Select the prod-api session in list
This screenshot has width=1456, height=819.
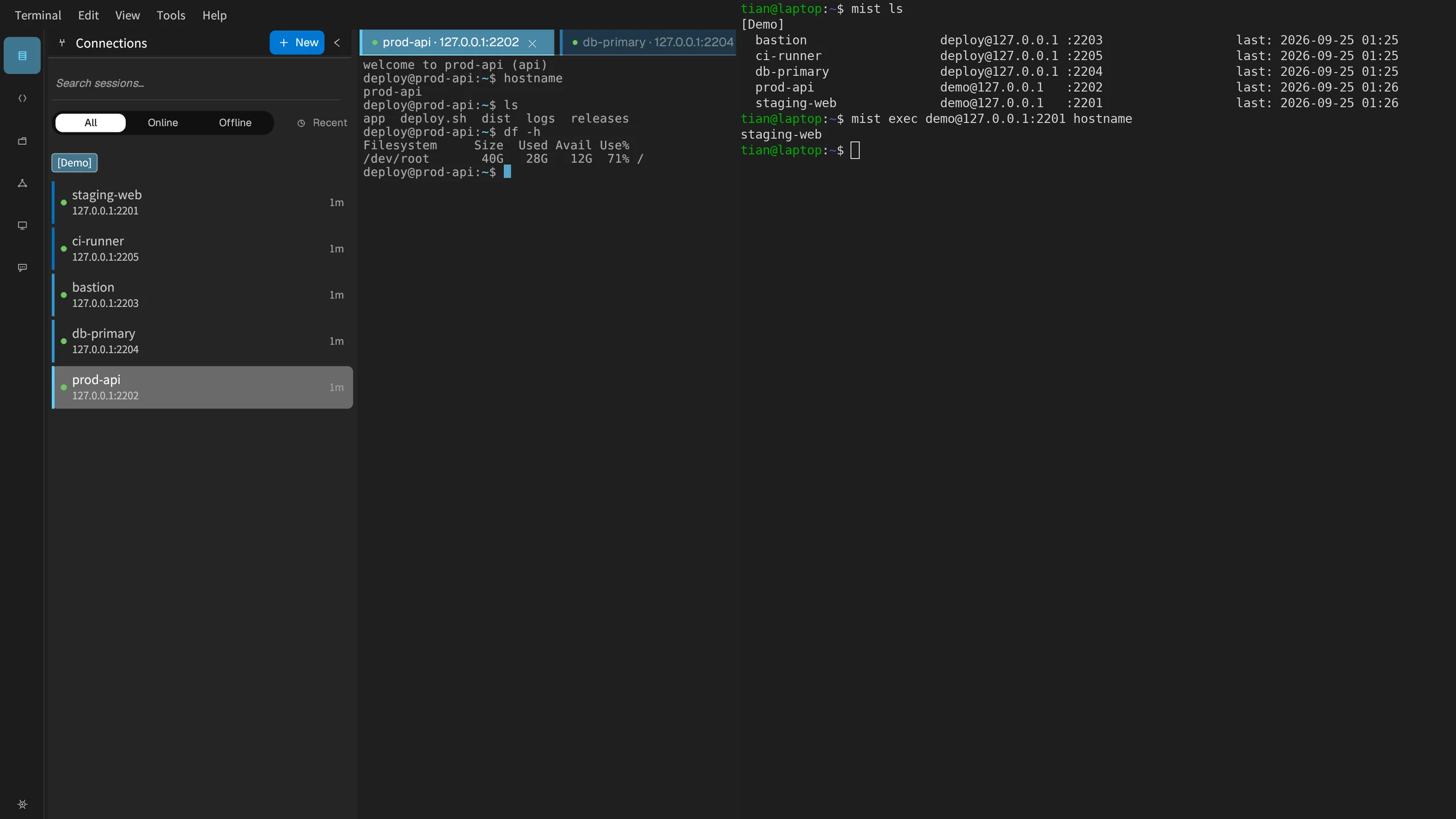(202, 387)
